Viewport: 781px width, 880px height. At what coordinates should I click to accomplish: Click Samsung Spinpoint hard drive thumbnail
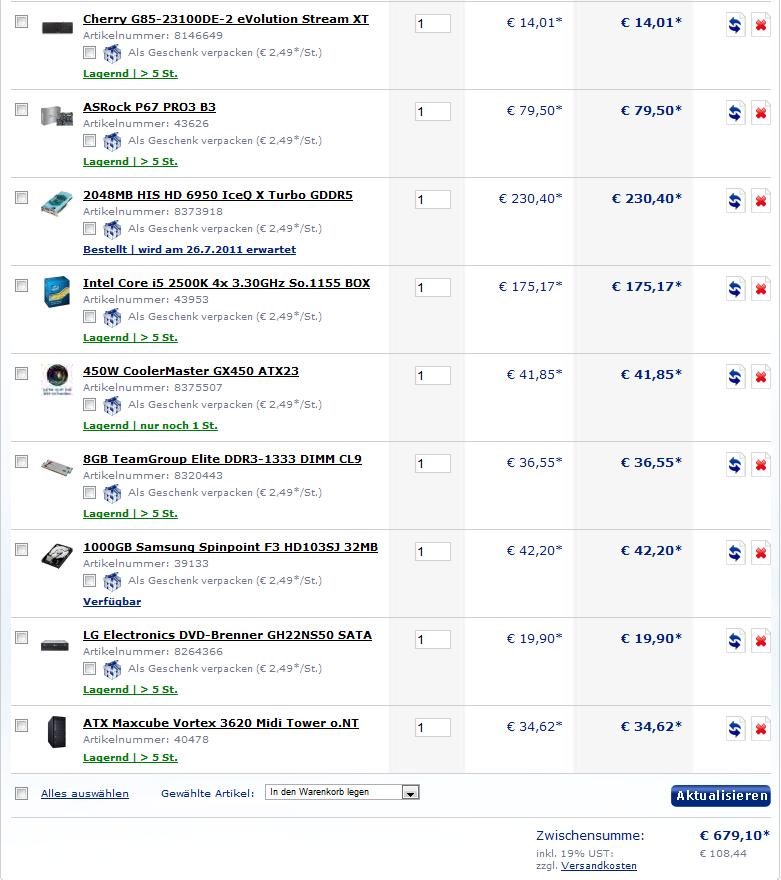point(57,556)
